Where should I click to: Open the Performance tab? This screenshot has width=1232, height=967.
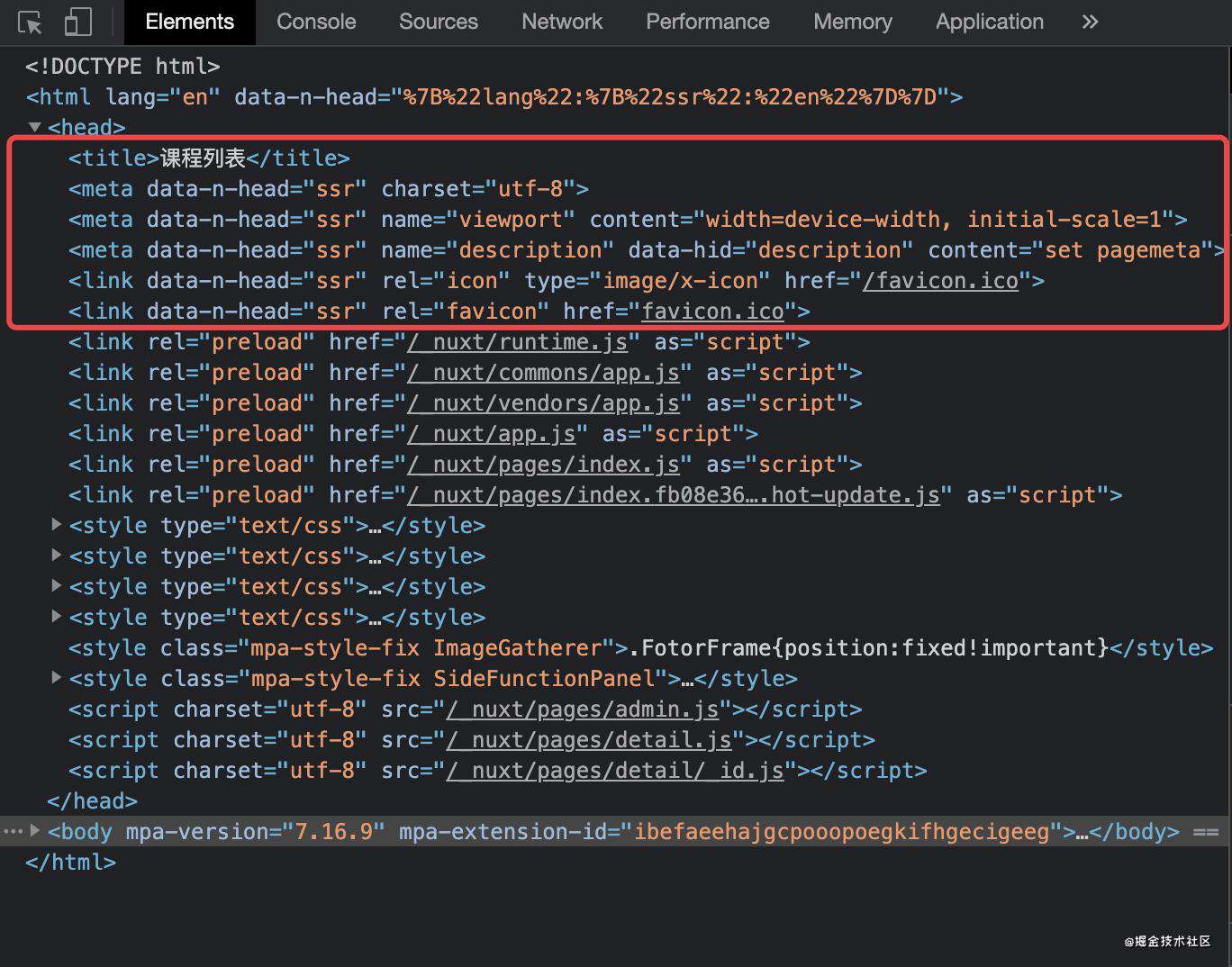(x=708, y=22)
